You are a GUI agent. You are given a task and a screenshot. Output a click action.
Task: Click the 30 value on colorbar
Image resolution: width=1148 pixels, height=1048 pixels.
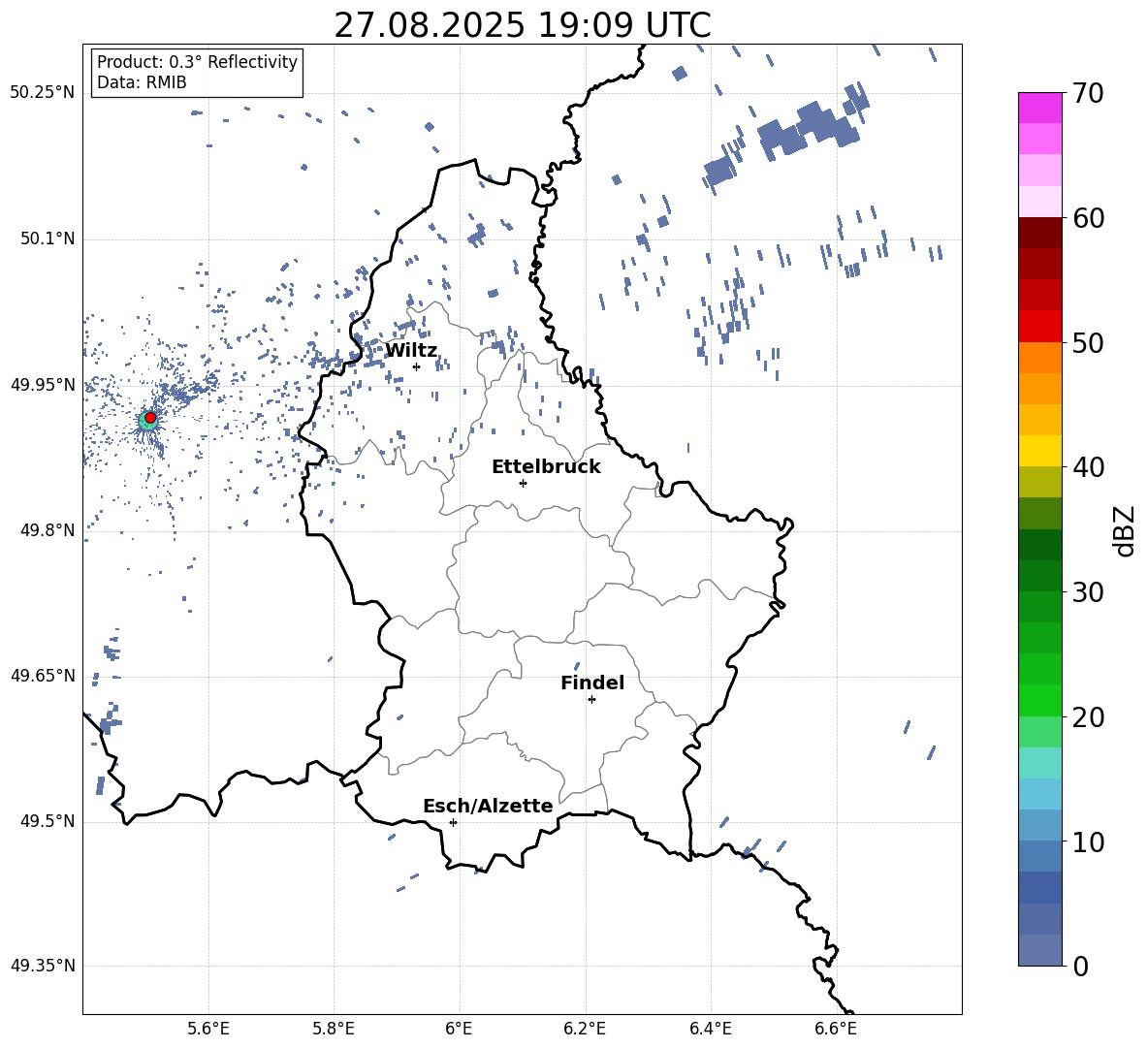point(1088,591)
